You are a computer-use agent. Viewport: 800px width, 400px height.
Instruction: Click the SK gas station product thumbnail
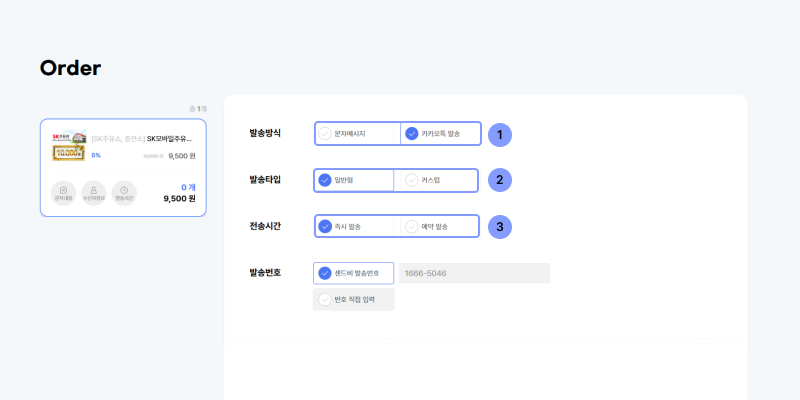69,145
